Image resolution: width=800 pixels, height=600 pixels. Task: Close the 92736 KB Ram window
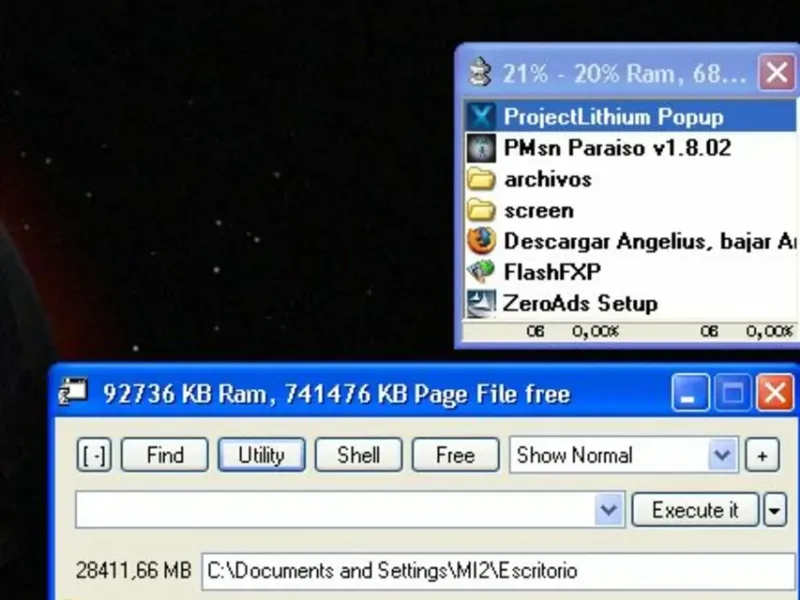[x=776, y=392]
